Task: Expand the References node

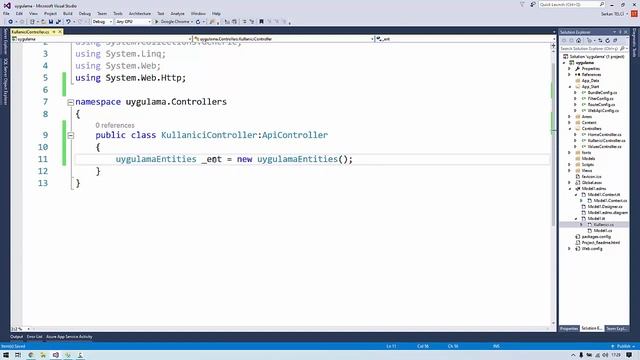Action: [569, 75]
